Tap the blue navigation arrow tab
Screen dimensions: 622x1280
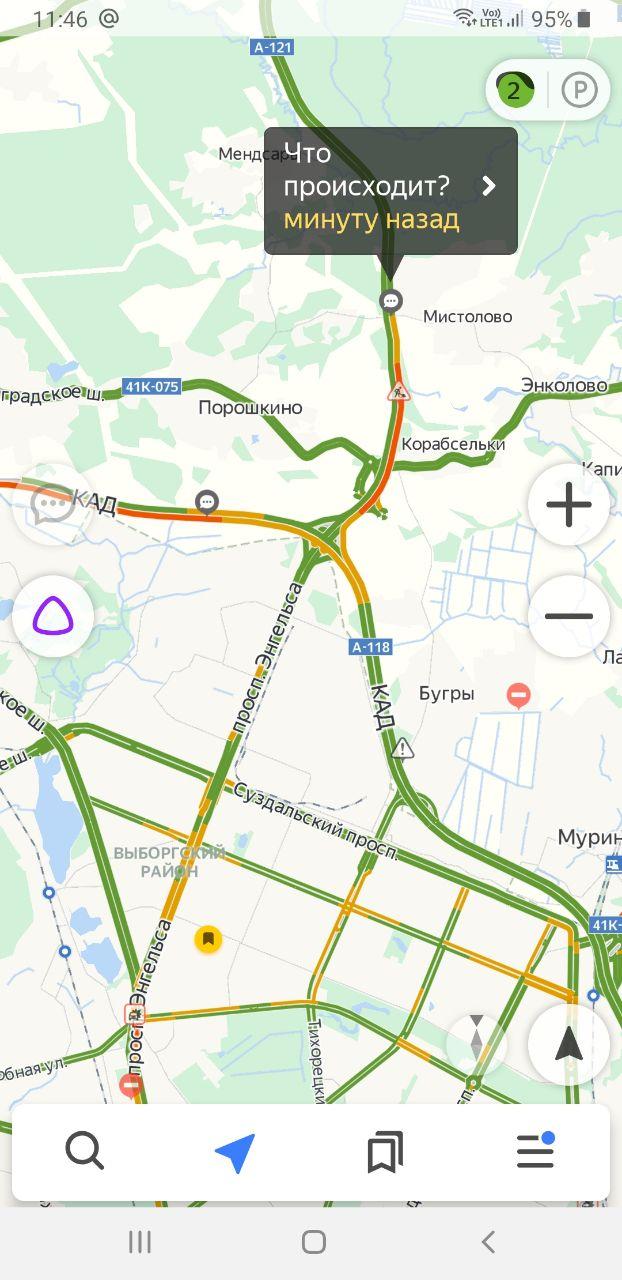coord(235,1152)
